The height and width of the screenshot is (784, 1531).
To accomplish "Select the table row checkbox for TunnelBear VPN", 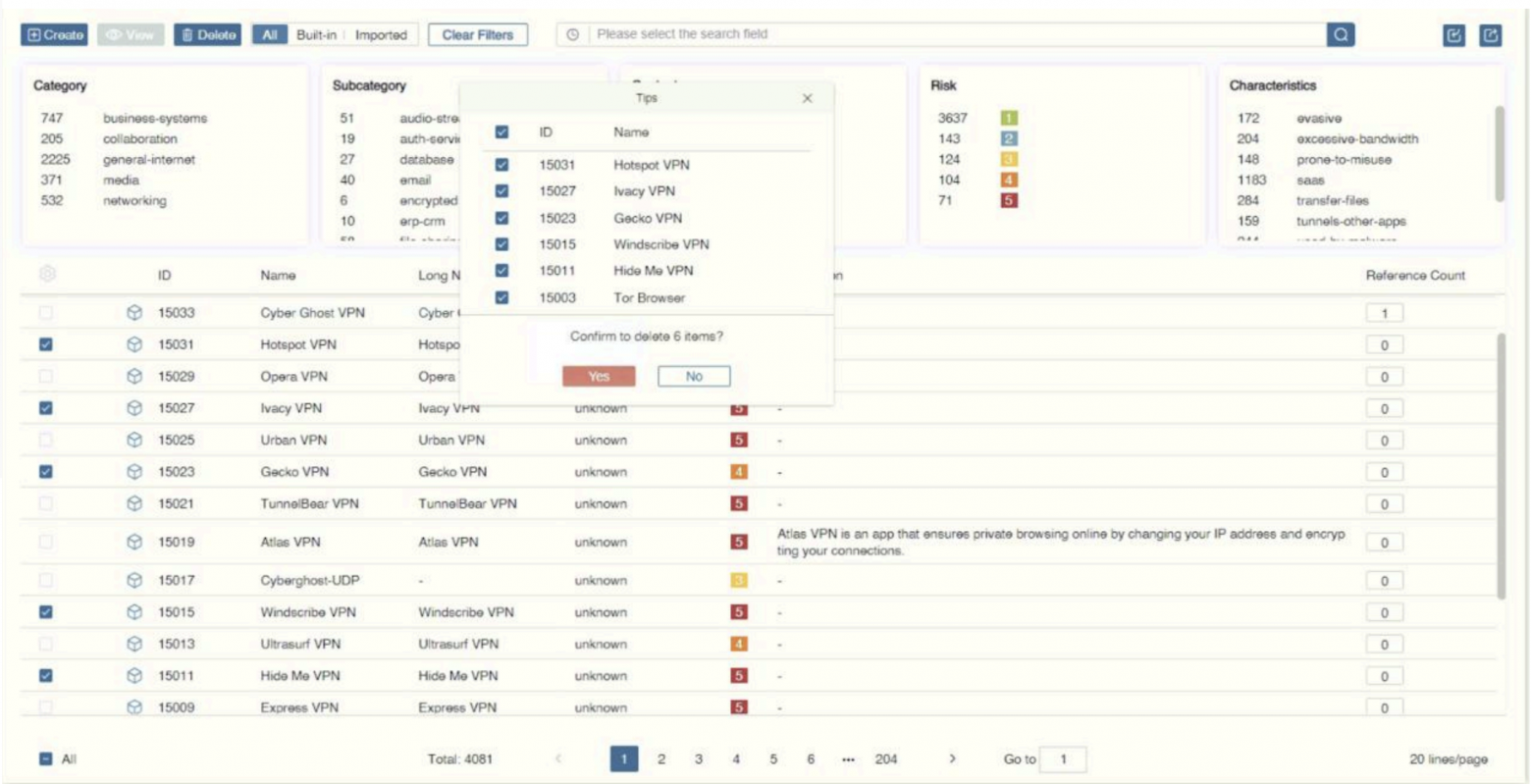I will point(46,503).
